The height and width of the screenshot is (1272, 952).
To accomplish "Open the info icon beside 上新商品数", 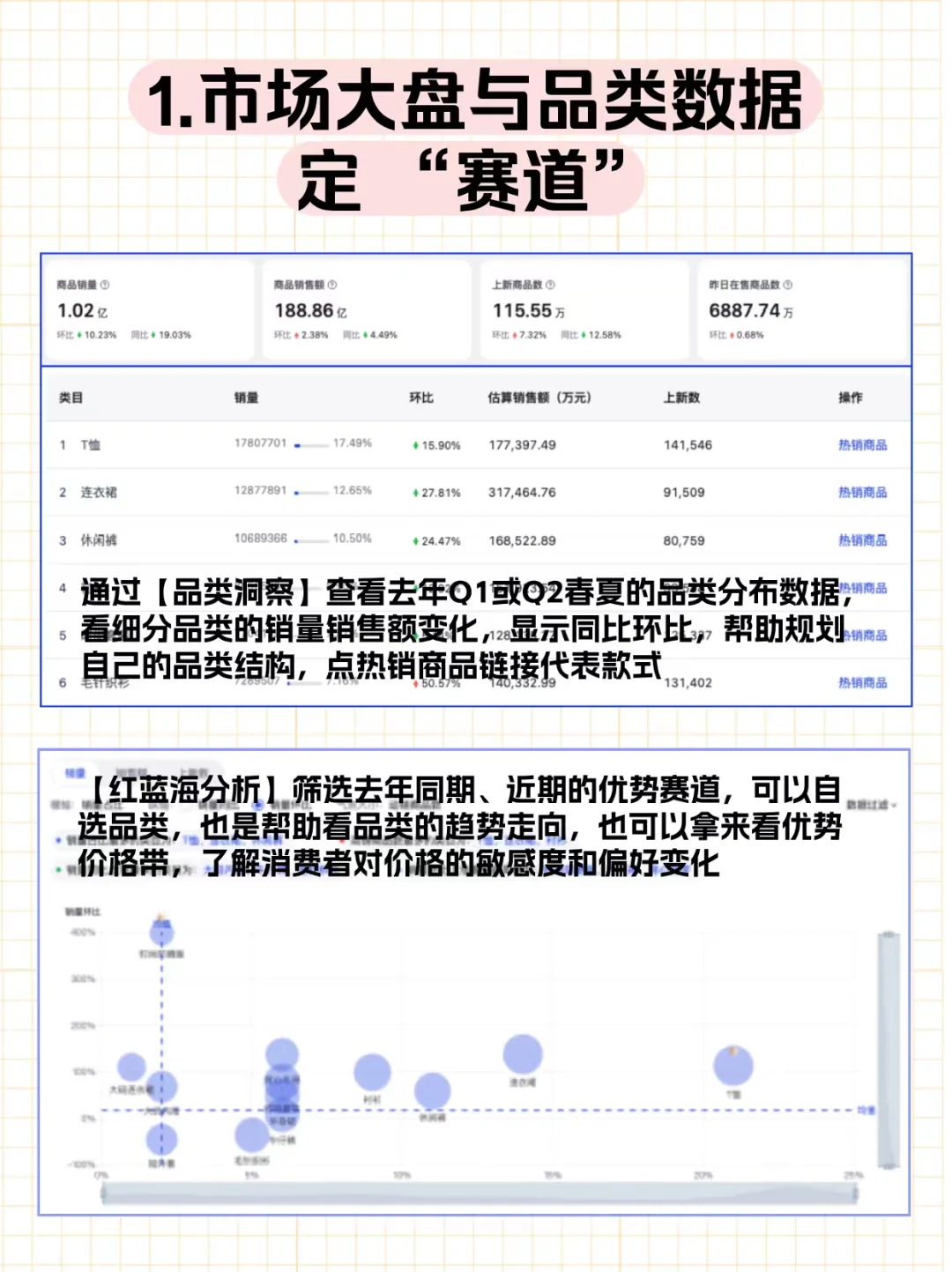I will pos(550,285).
